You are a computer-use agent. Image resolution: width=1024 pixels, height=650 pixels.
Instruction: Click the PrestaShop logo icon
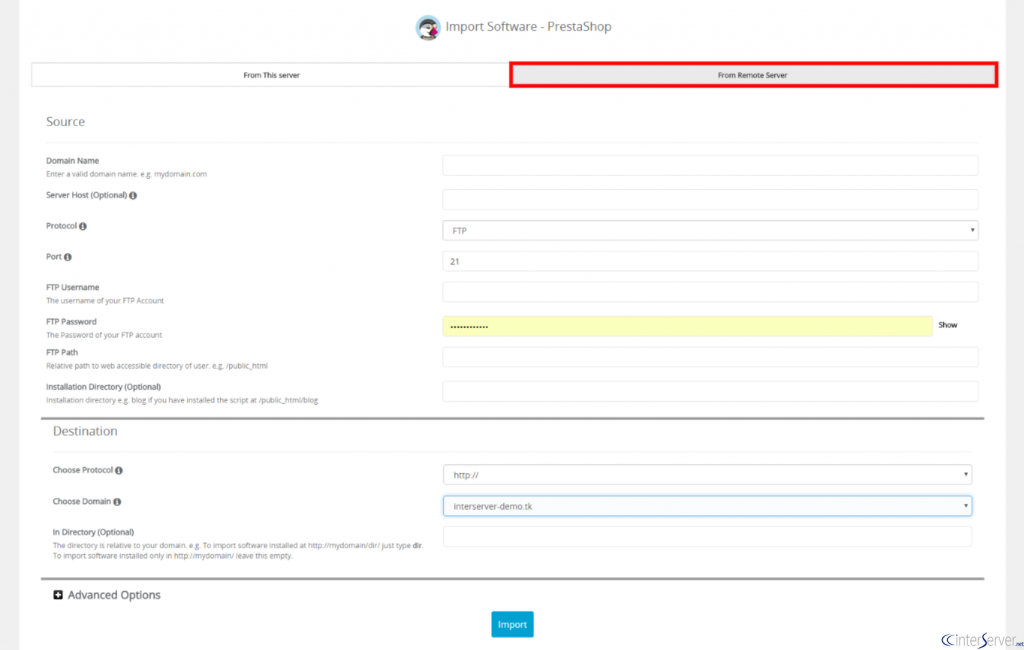tap(428, 27)
